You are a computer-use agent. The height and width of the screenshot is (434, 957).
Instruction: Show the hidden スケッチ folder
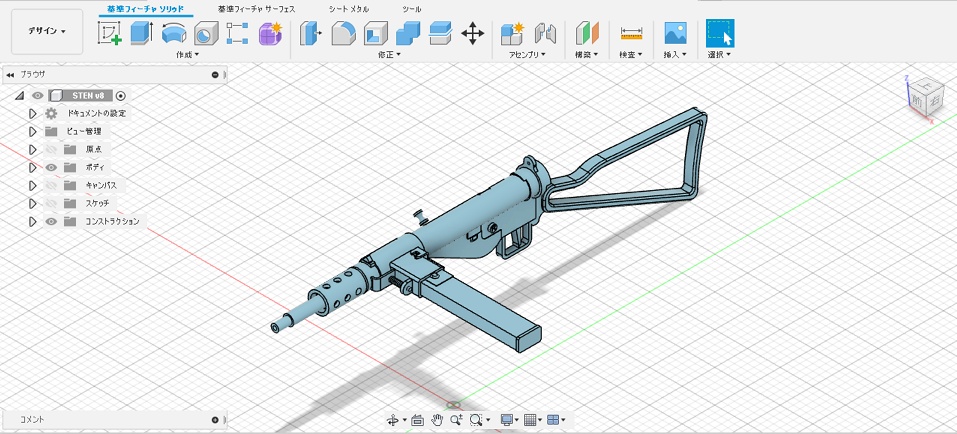[x=51, y=203]
